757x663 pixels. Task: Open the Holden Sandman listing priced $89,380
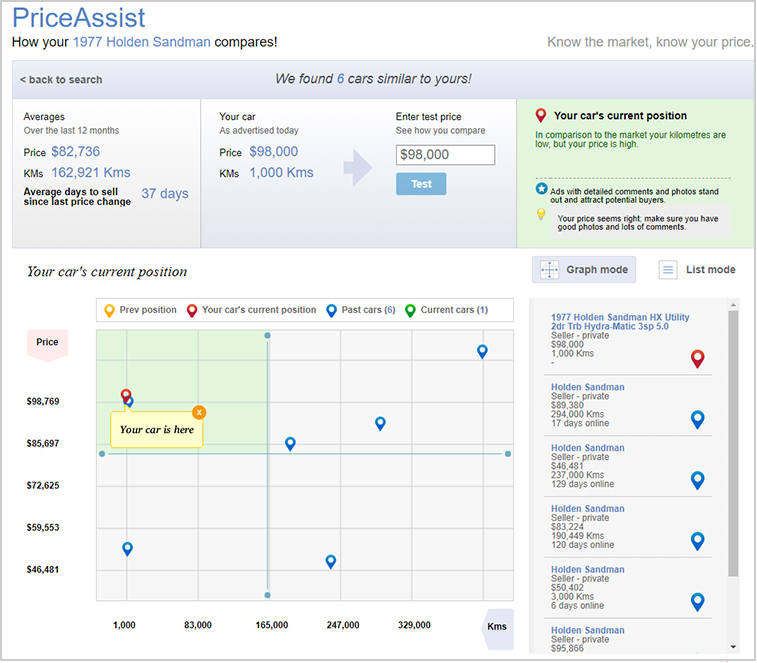tap(588, 387)
